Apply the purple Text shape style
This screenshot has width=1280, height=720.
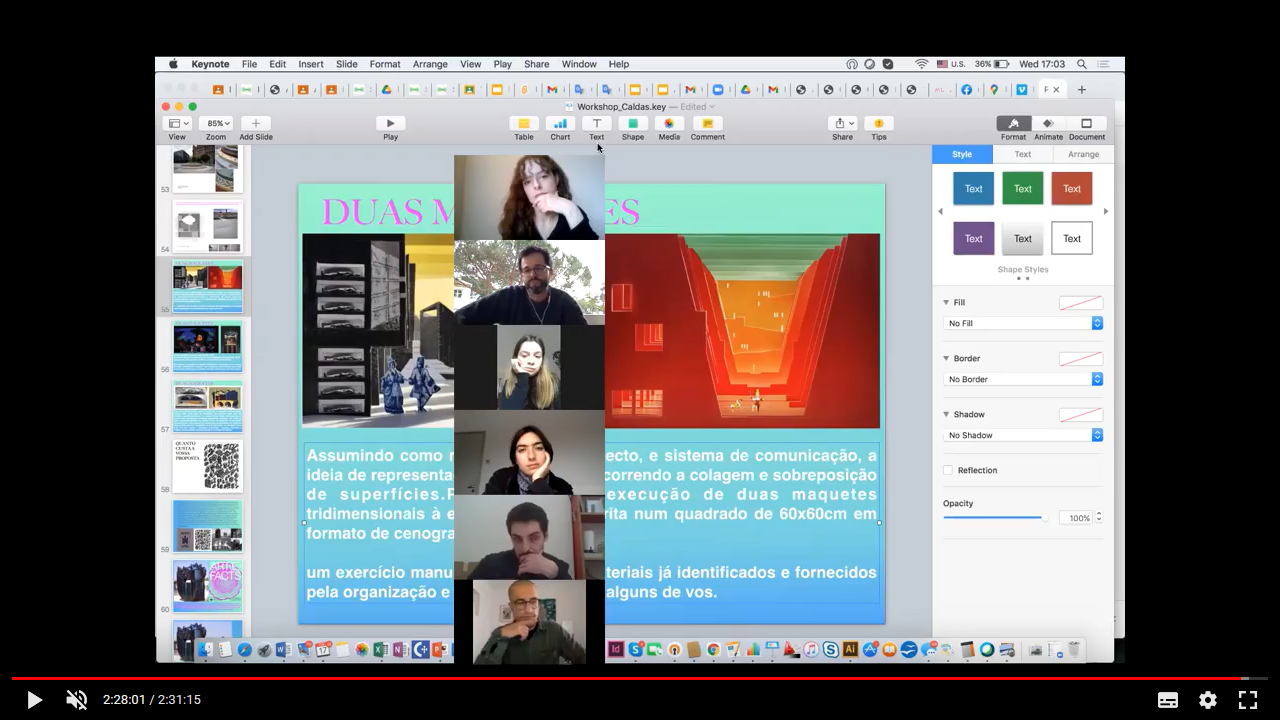(973, 239)
